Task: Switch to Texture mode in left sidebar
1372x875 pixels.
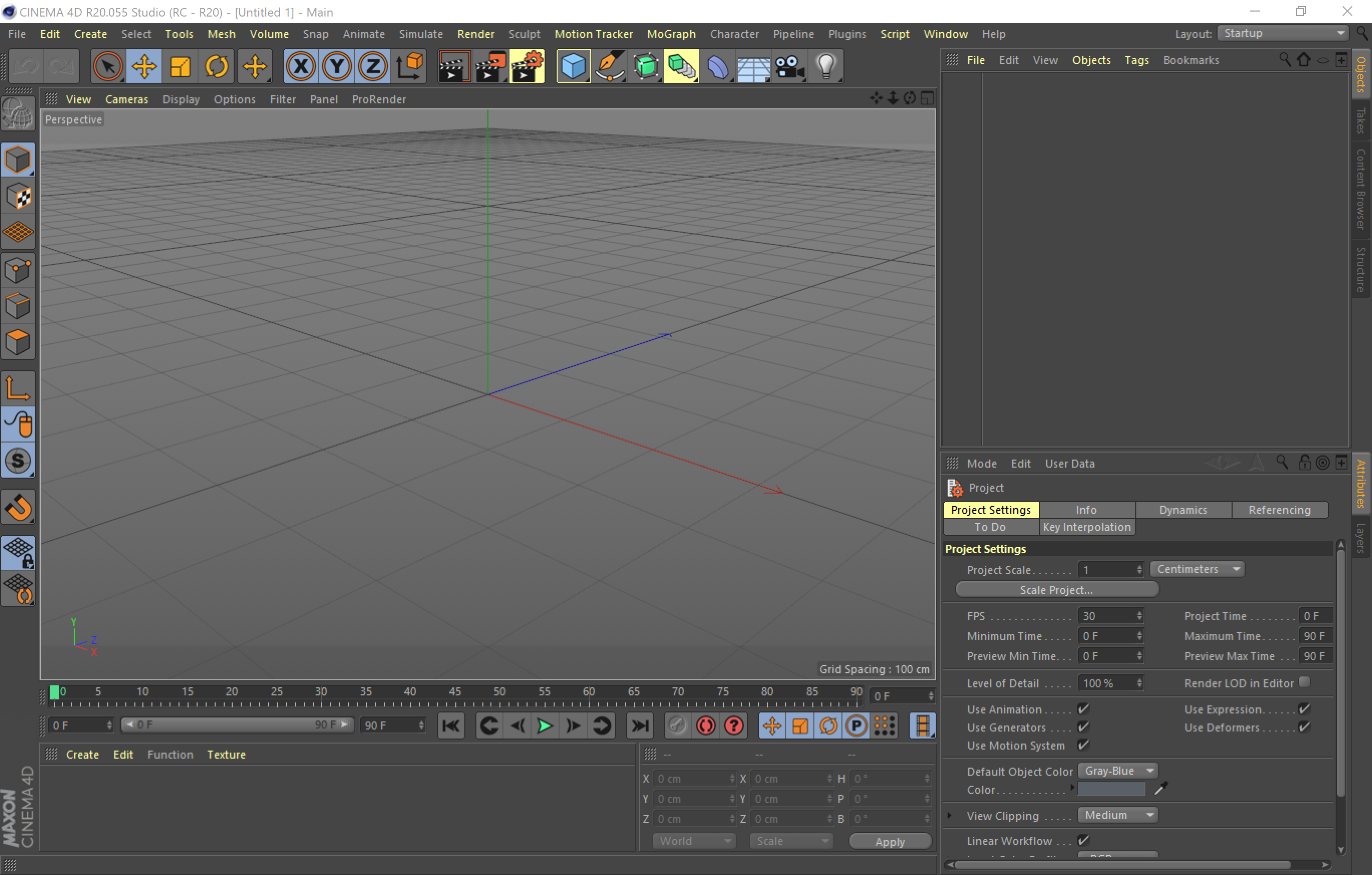Action: pyautogui.click(x=18, y=196)
